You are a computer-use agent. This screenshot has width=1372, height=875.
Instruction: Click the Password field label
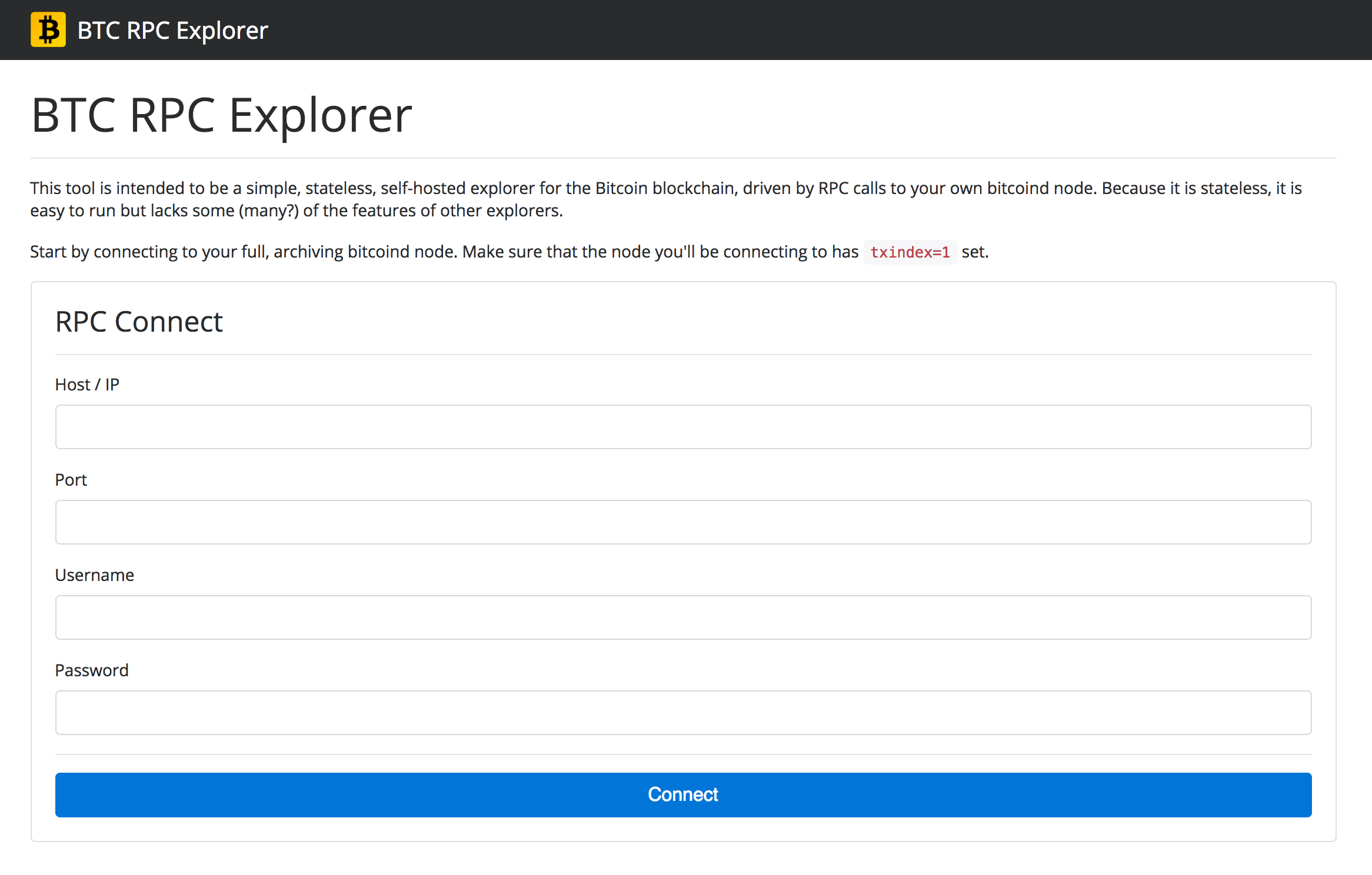pyautogui.click(x=91, y=670)
